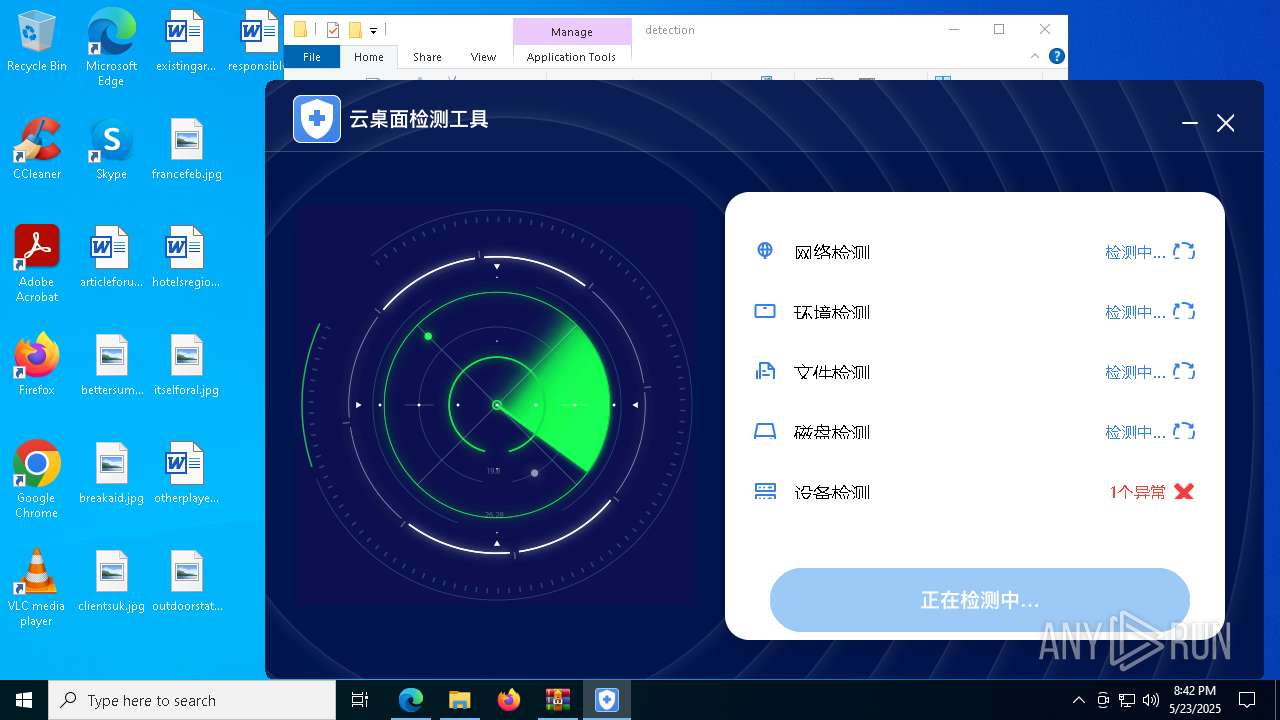Image resolution: width=1280 pixels, height=720 pixels.
Task: Click the detection tool taskbar icon
Action: click(x=606, y=700)
